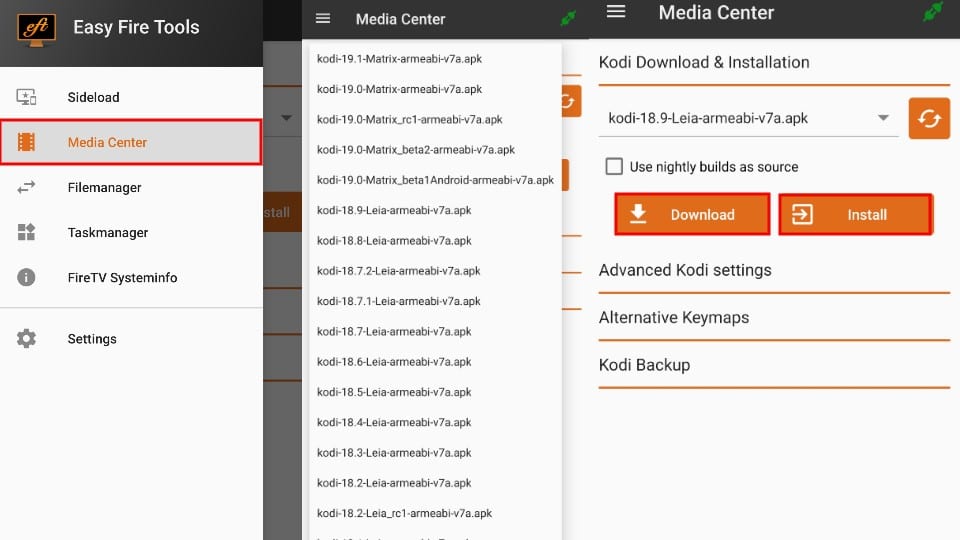Viewport: 960px width, 540px height.
Task: Click green connection plug icon in middle panel
Action: (x=568, y=18)
